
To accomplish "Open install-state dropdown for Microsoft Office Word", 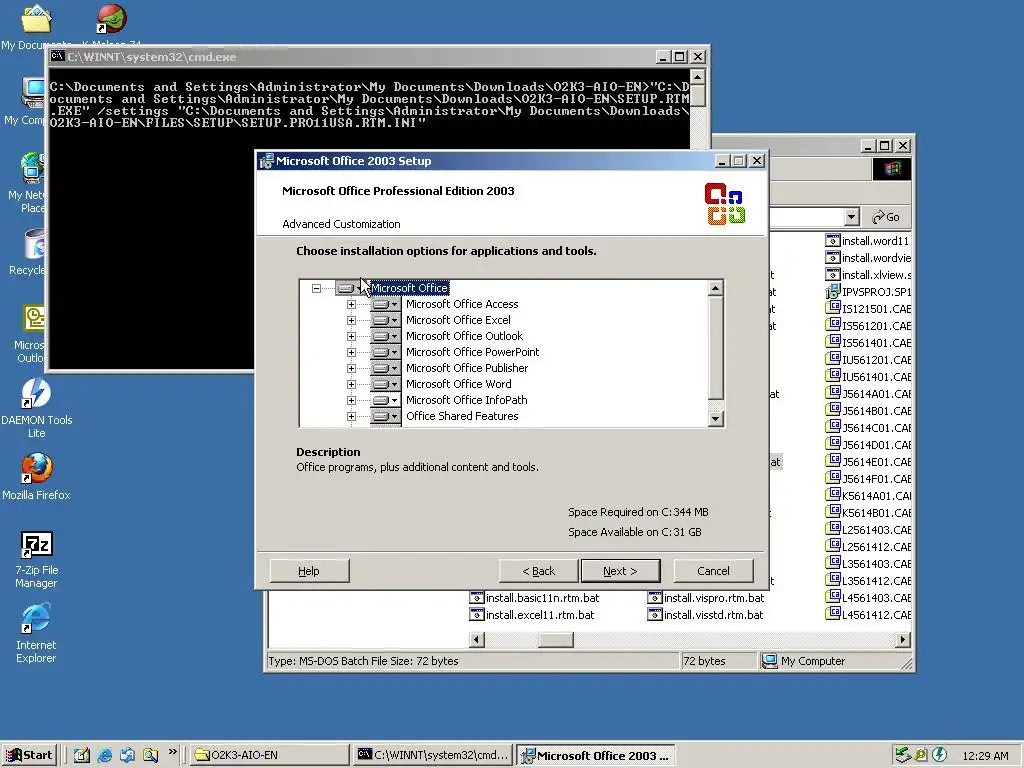I will pyautogui.click(x=385, y=384).
